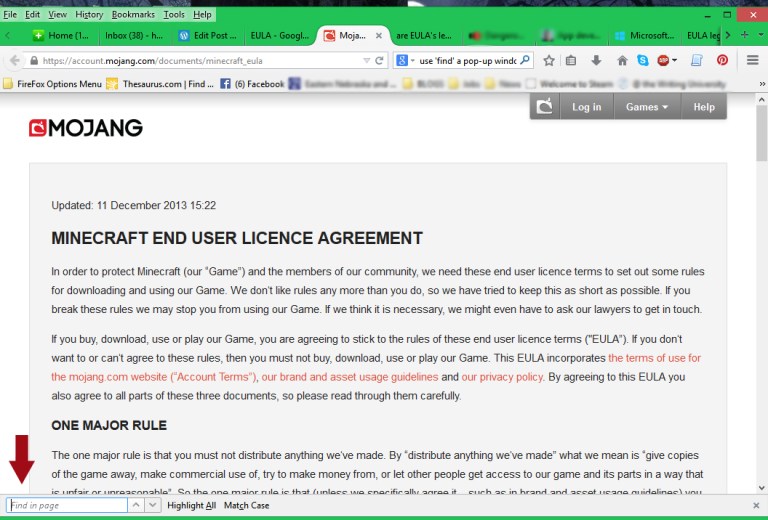This screenshot has width=768, height=520.
Task: Open the FireFox Options Menu bookmark
Action: pos(53,84)
